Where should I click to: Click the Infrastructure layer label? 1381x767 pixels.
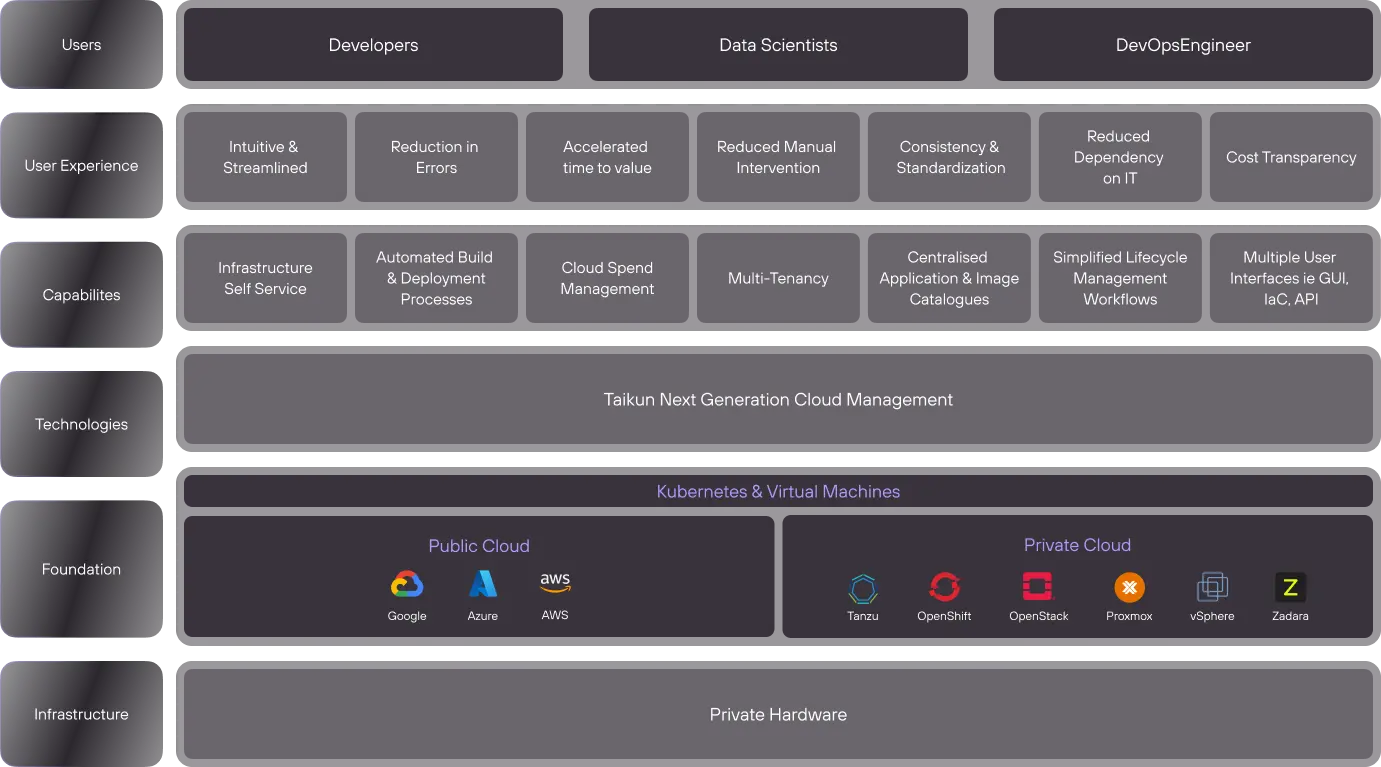coord(81,714)
